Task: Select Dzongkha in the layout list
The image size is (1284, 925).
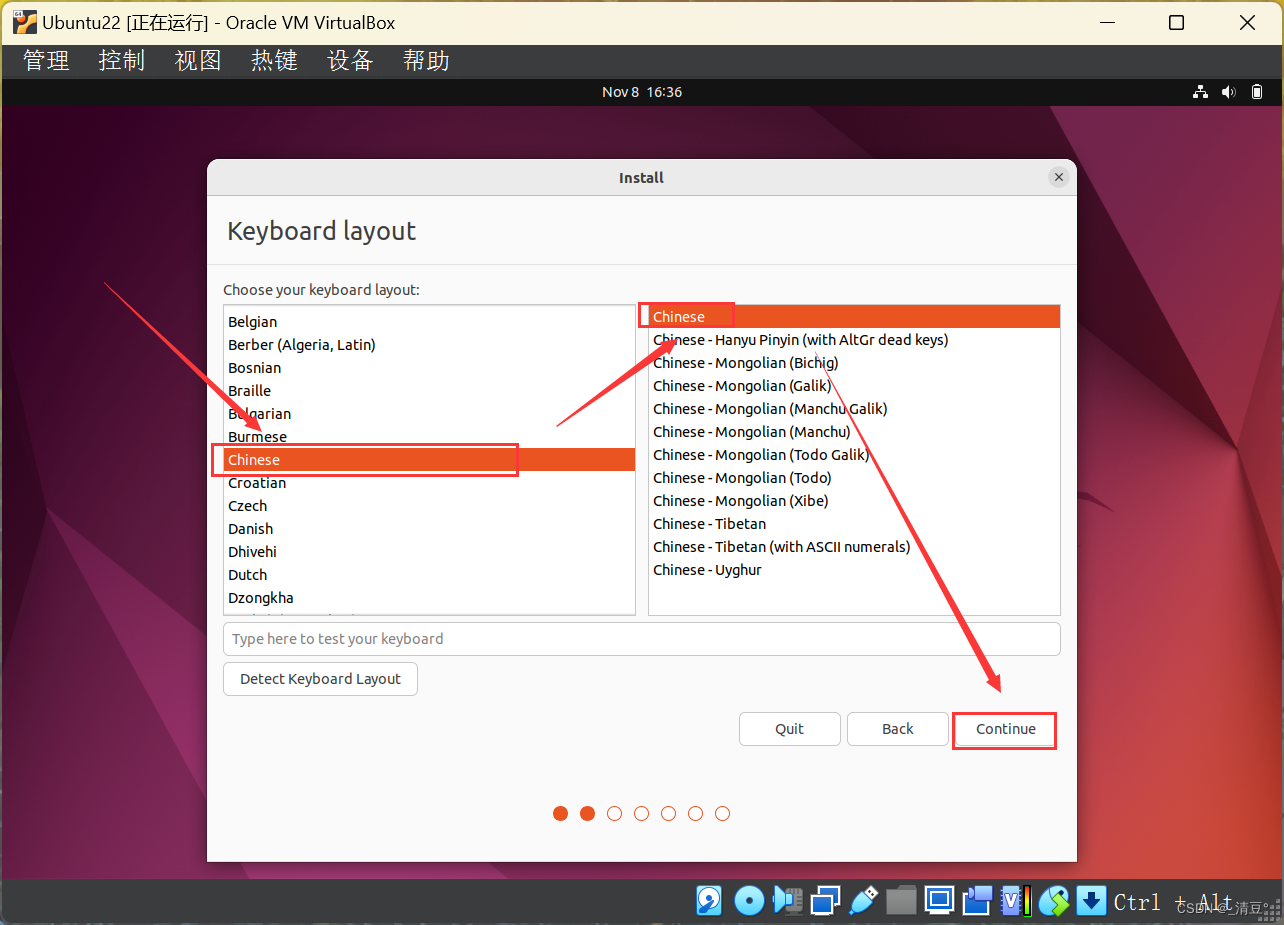Action: tap(429, 598)
